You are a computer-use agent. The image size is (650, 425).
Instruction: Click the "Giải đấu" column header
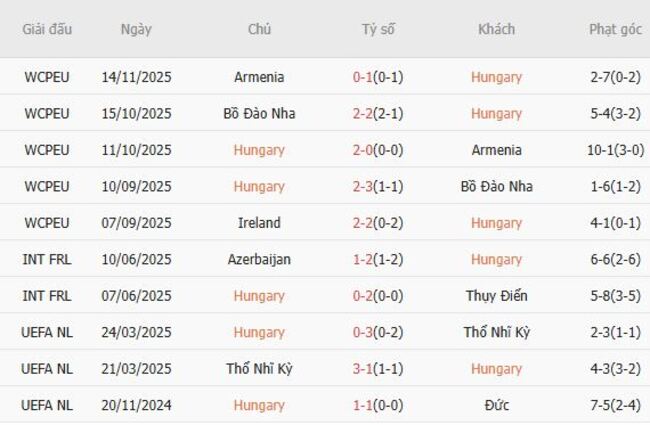tap(47, 29)
